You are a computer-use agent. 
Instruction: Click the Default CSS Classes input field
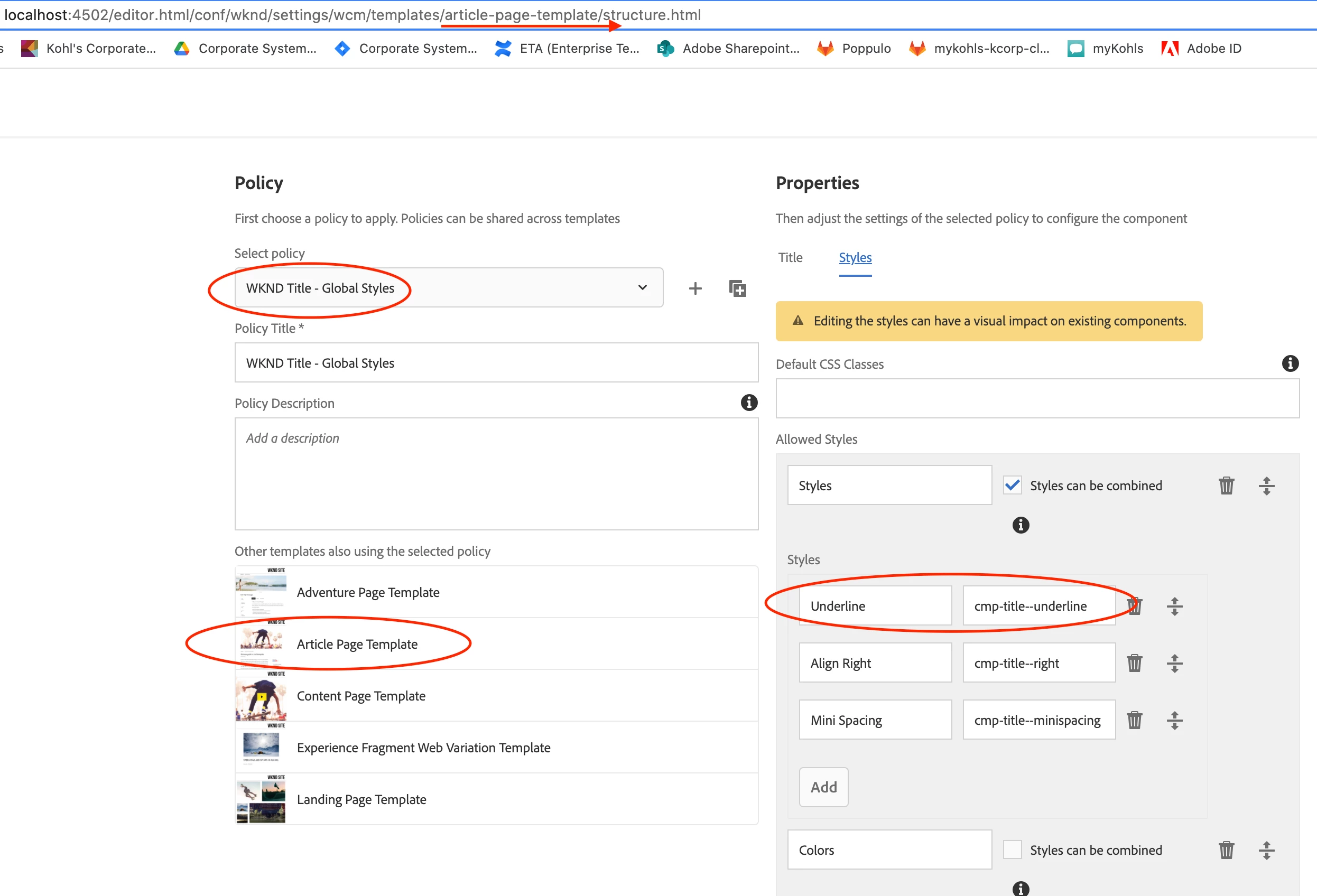tap(1036, 399)
